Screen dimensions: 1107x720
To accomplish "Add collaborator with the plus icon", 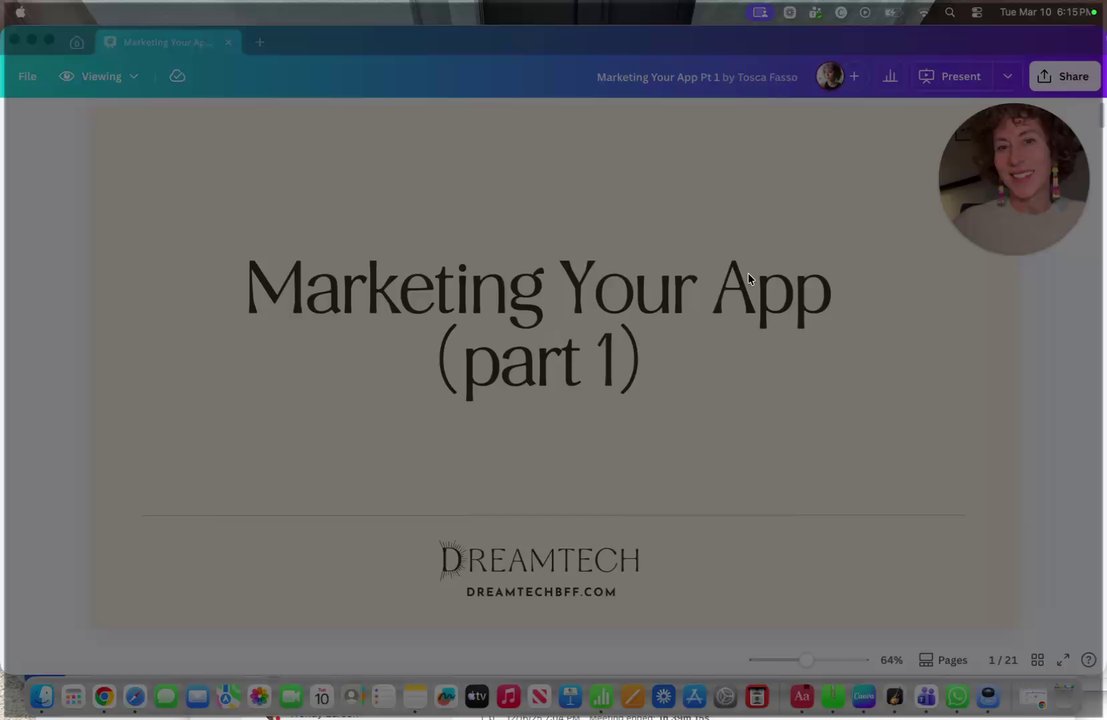I will (854, 76).
